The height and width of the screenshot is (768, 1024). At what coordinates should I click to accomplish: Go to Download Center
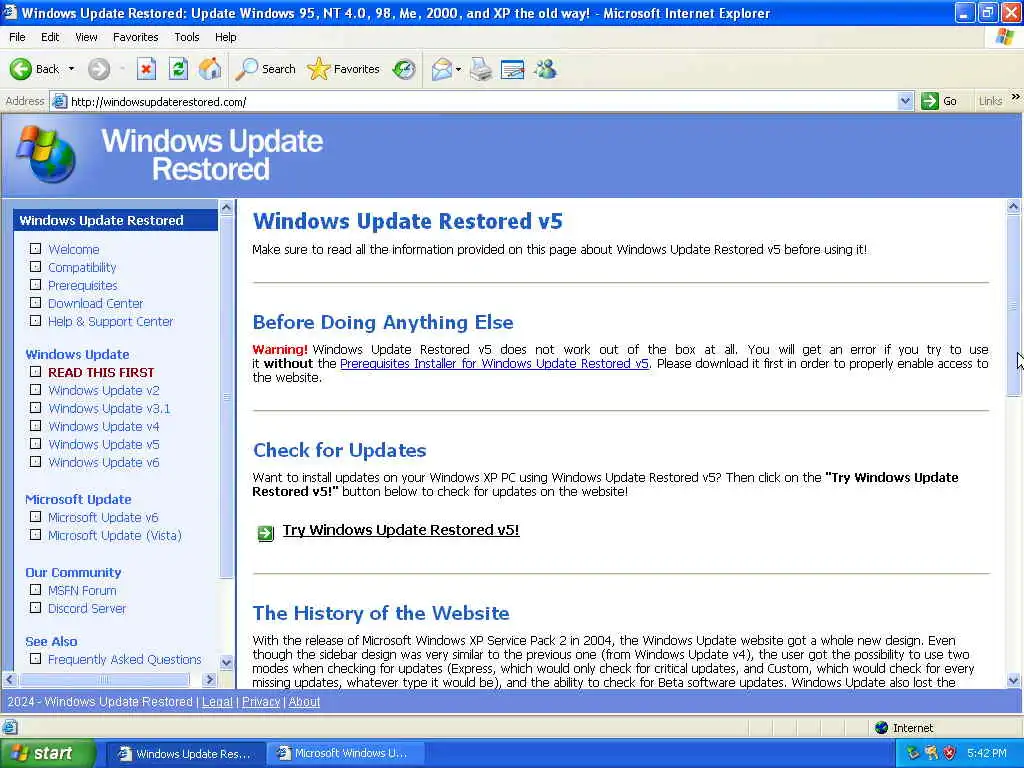coord(95,304)
